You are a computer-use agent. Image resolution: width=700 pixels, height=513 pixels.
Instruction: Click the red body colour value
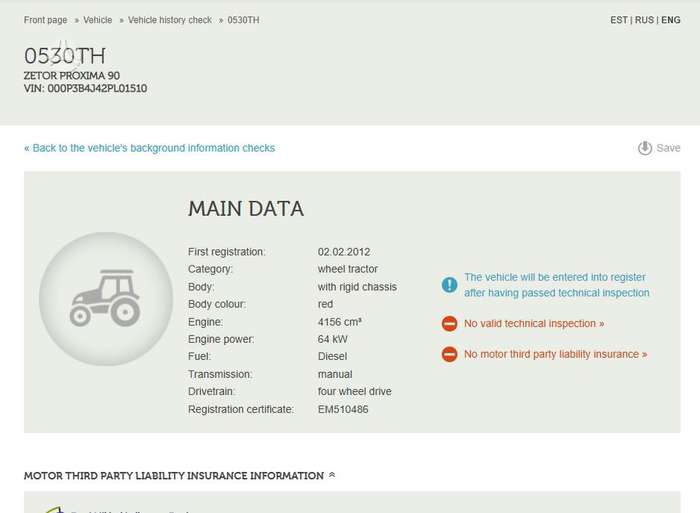[325, 304]
